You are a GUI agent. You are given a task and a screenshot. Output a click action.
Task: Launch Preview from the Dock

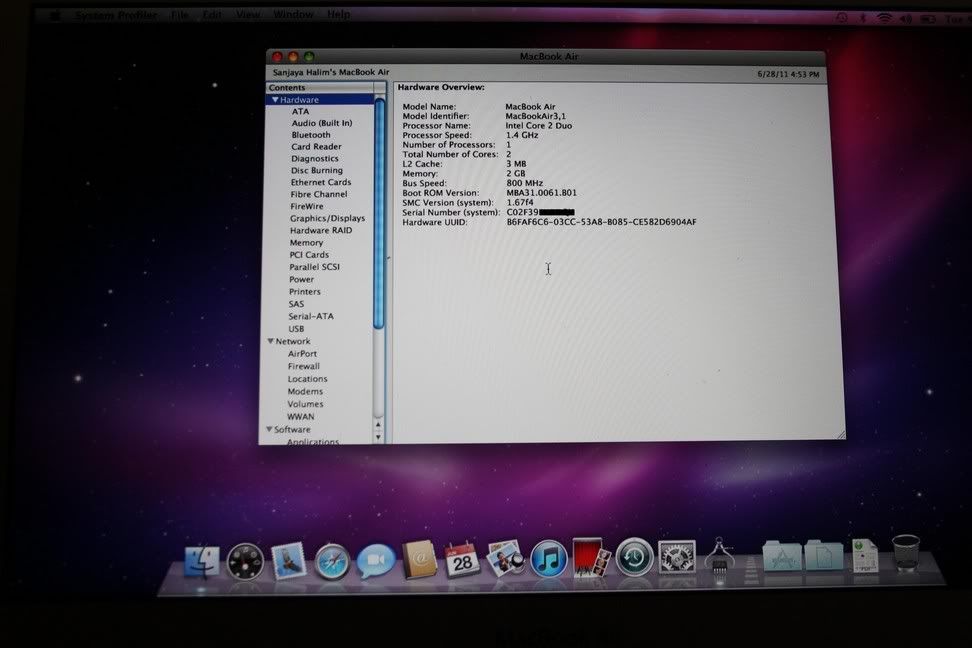505,558
